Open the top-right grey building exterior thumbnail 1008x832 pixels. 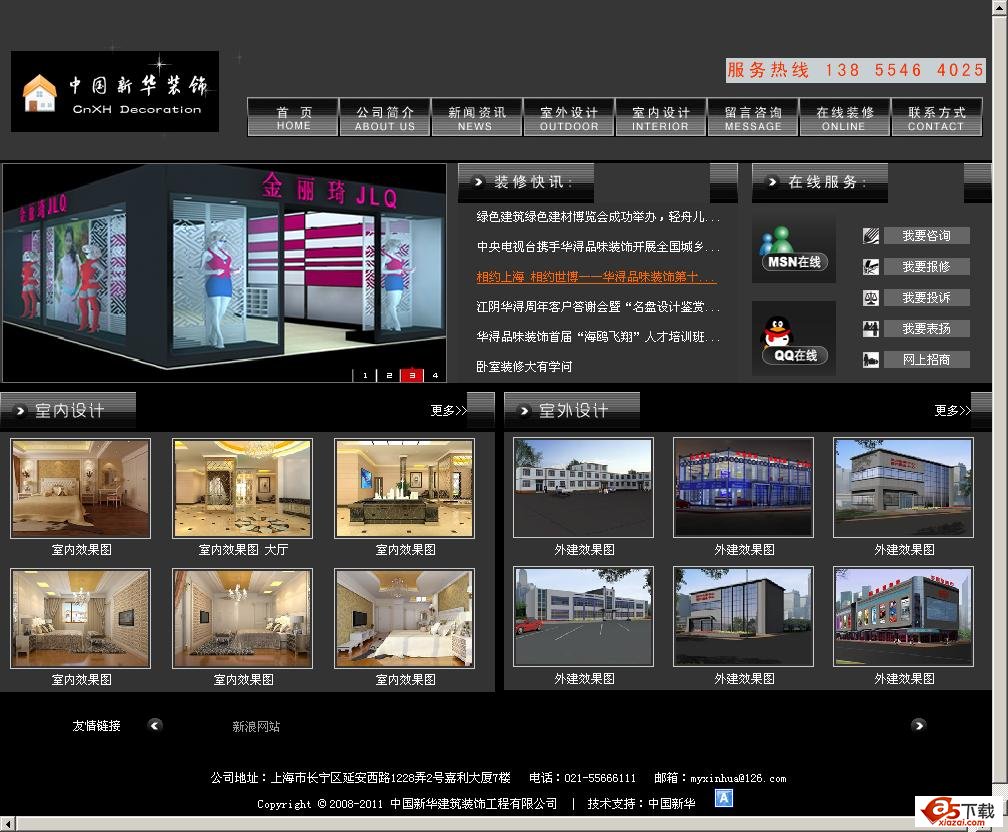[903, 487]
